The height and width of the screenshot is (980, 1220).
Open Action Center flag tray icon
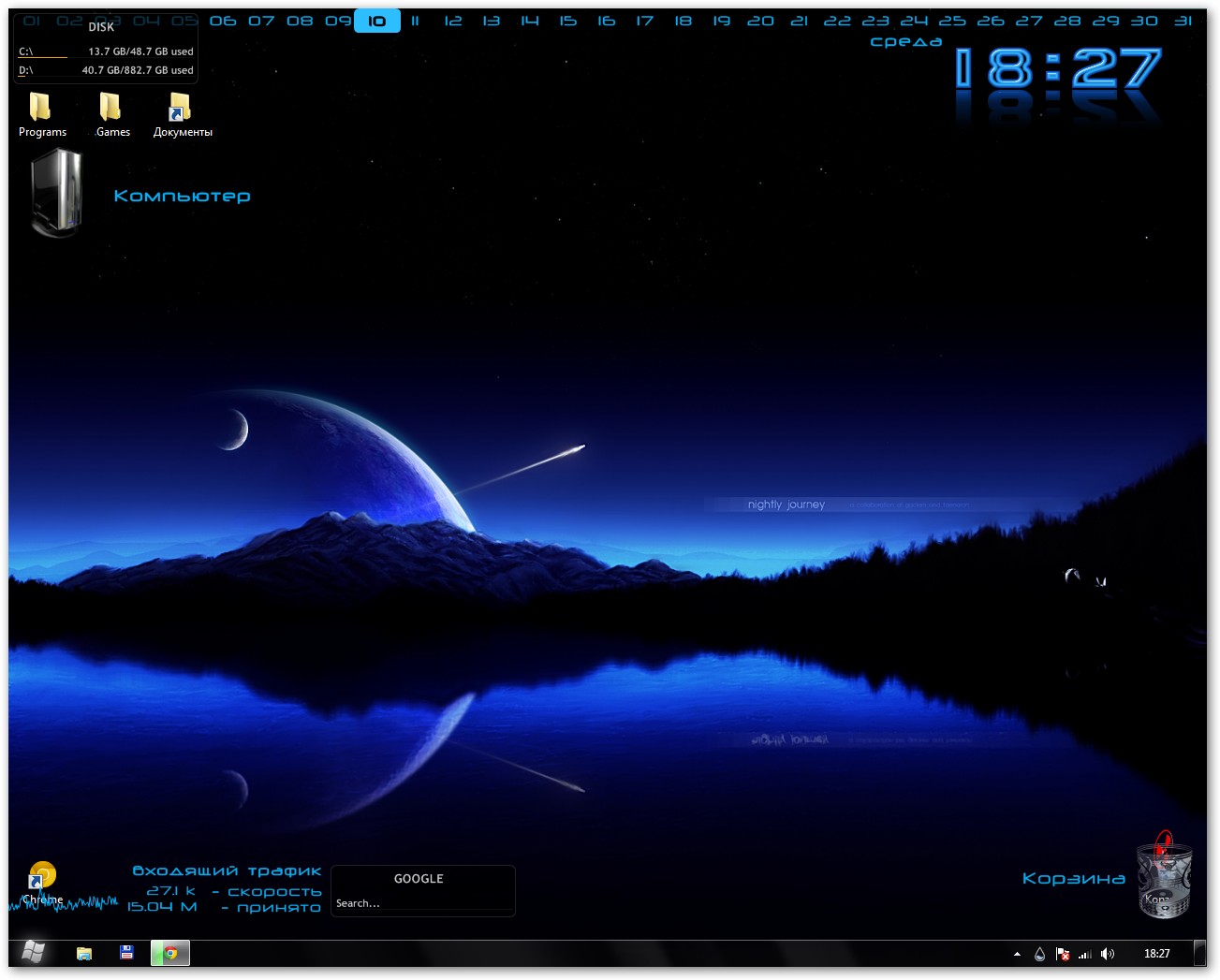point(1063,954)
